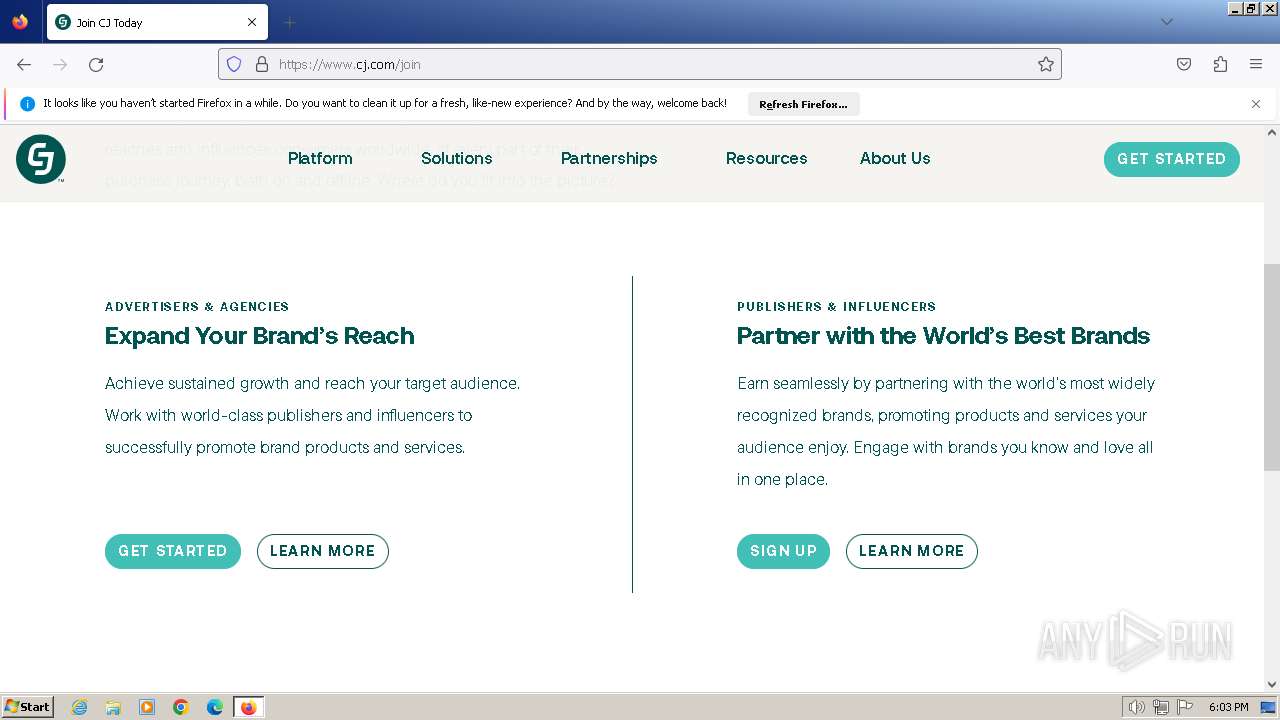The height and width of the screenshot is (720, 1280).
Task: Click the forward navigation arrow
Action: pyautogui.click(x=60, y=64)
